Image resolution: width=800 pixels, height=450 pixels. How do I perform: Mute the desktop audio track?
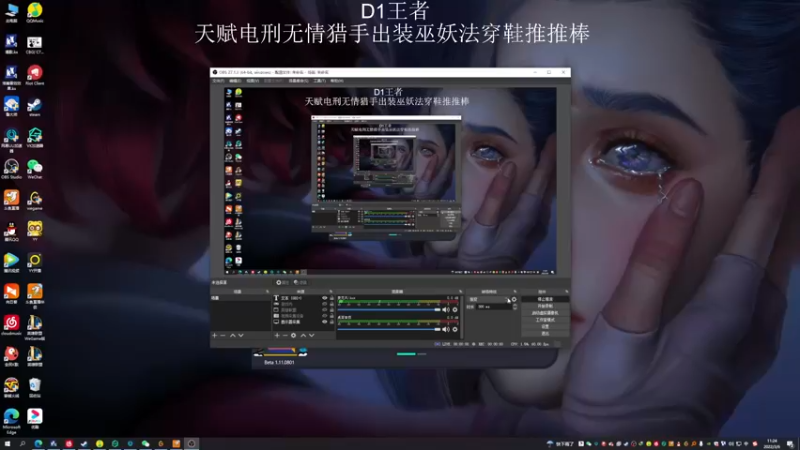[x=446, y=310]
